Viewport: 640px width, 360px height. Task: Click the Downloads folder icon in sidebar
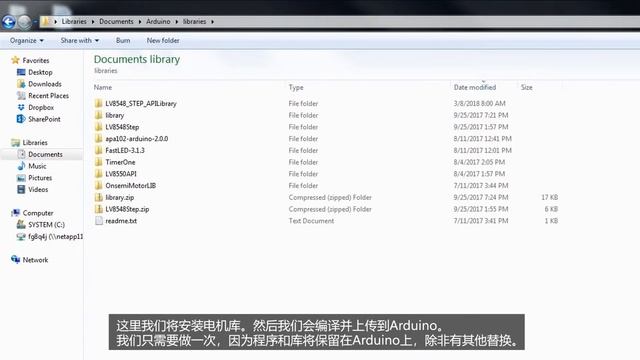[21, 84]
